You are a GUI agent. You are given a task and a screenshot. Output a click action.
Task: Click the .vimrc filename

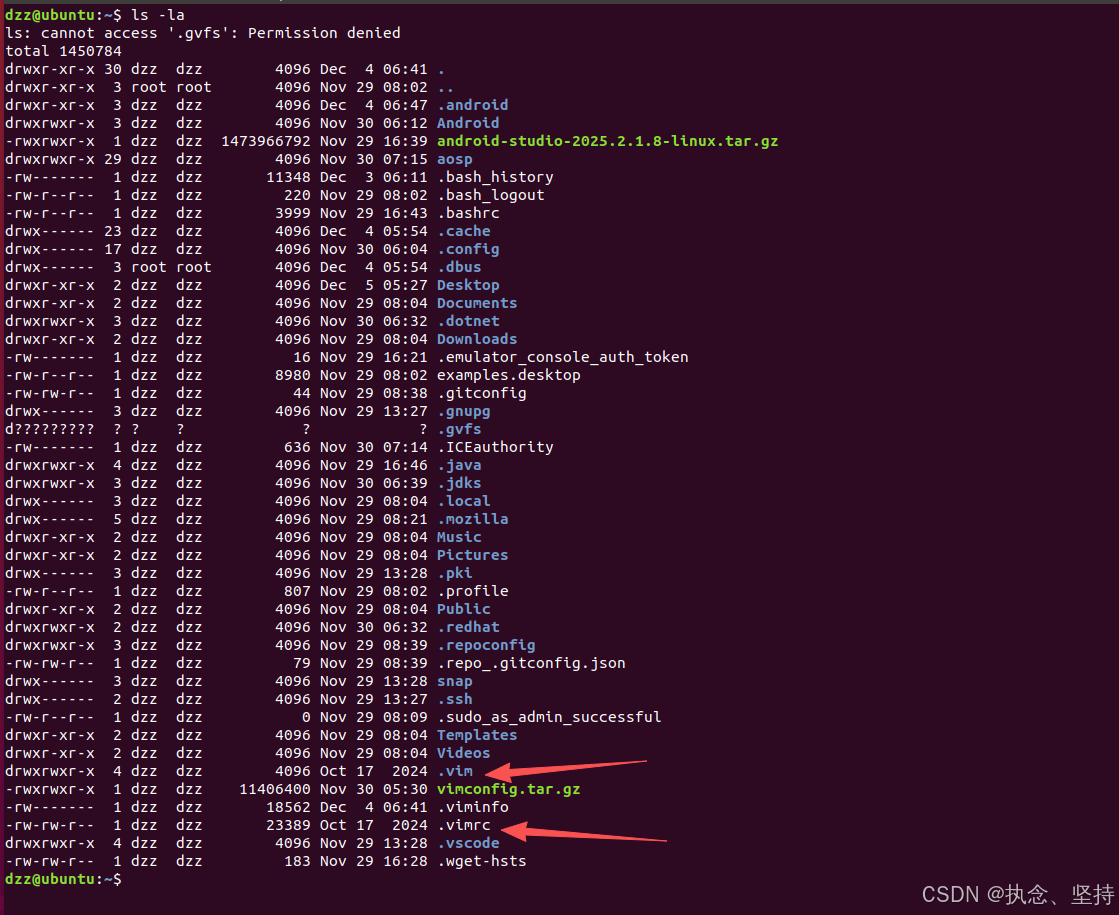tap(464, 824)
